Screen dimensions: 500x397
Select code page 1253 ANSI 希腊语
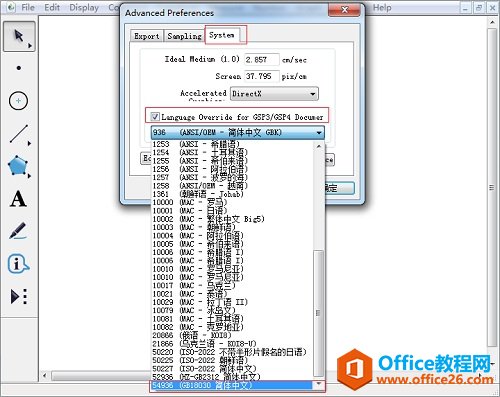click(x=232, y=144)
